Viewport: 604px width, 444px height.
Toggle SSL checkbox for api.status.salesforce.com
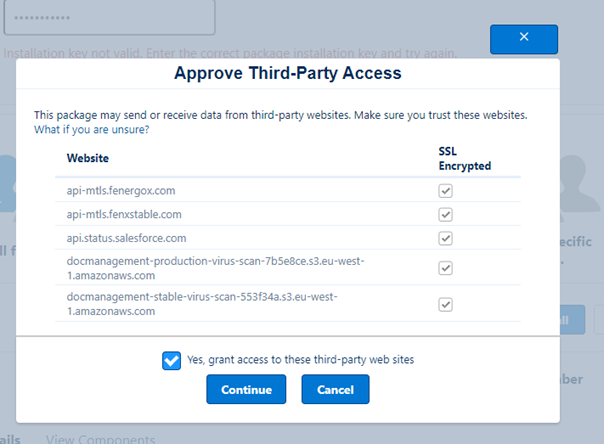point(445,238)
